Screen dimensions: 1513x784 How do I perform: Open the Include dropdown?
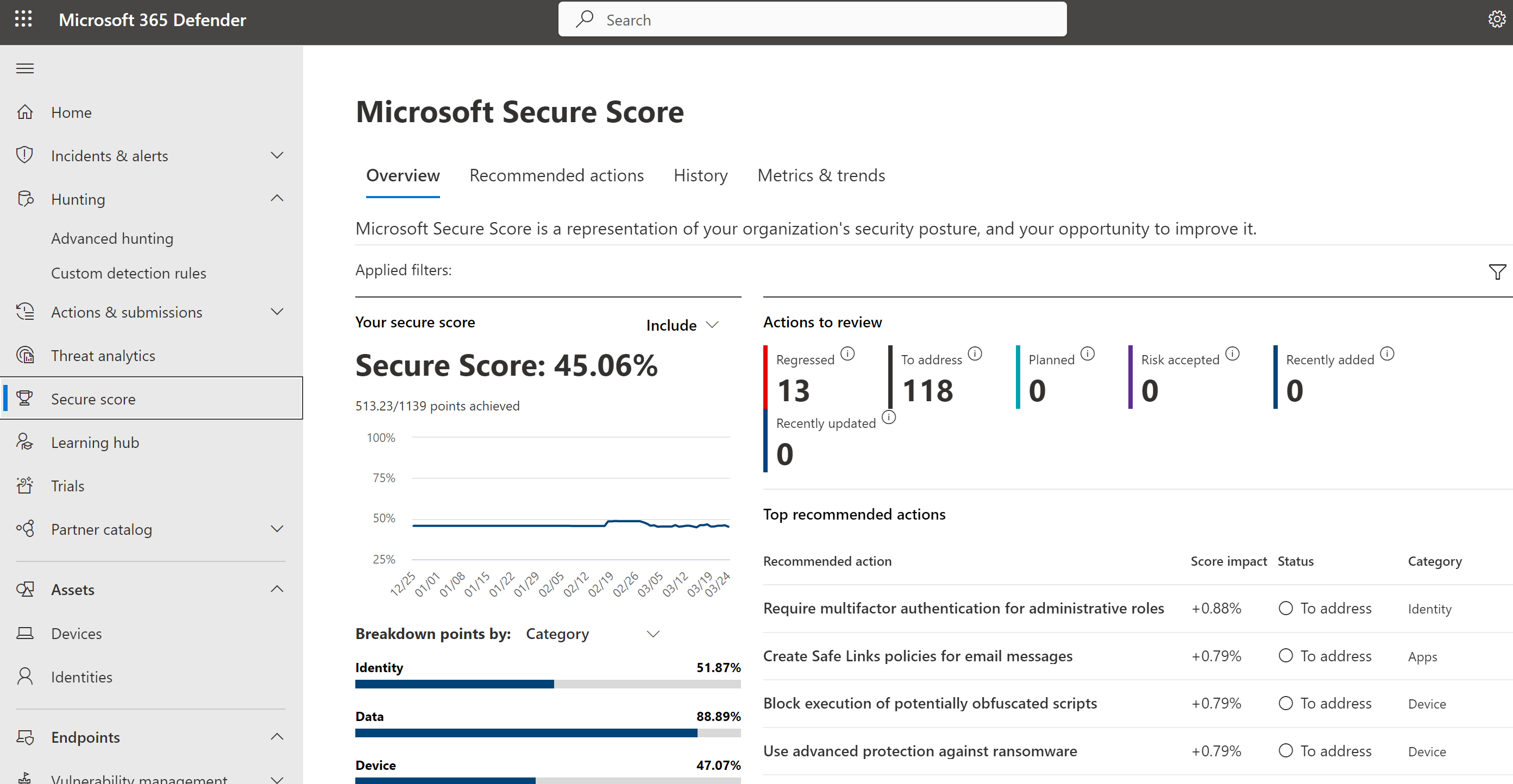click(682, 325)
